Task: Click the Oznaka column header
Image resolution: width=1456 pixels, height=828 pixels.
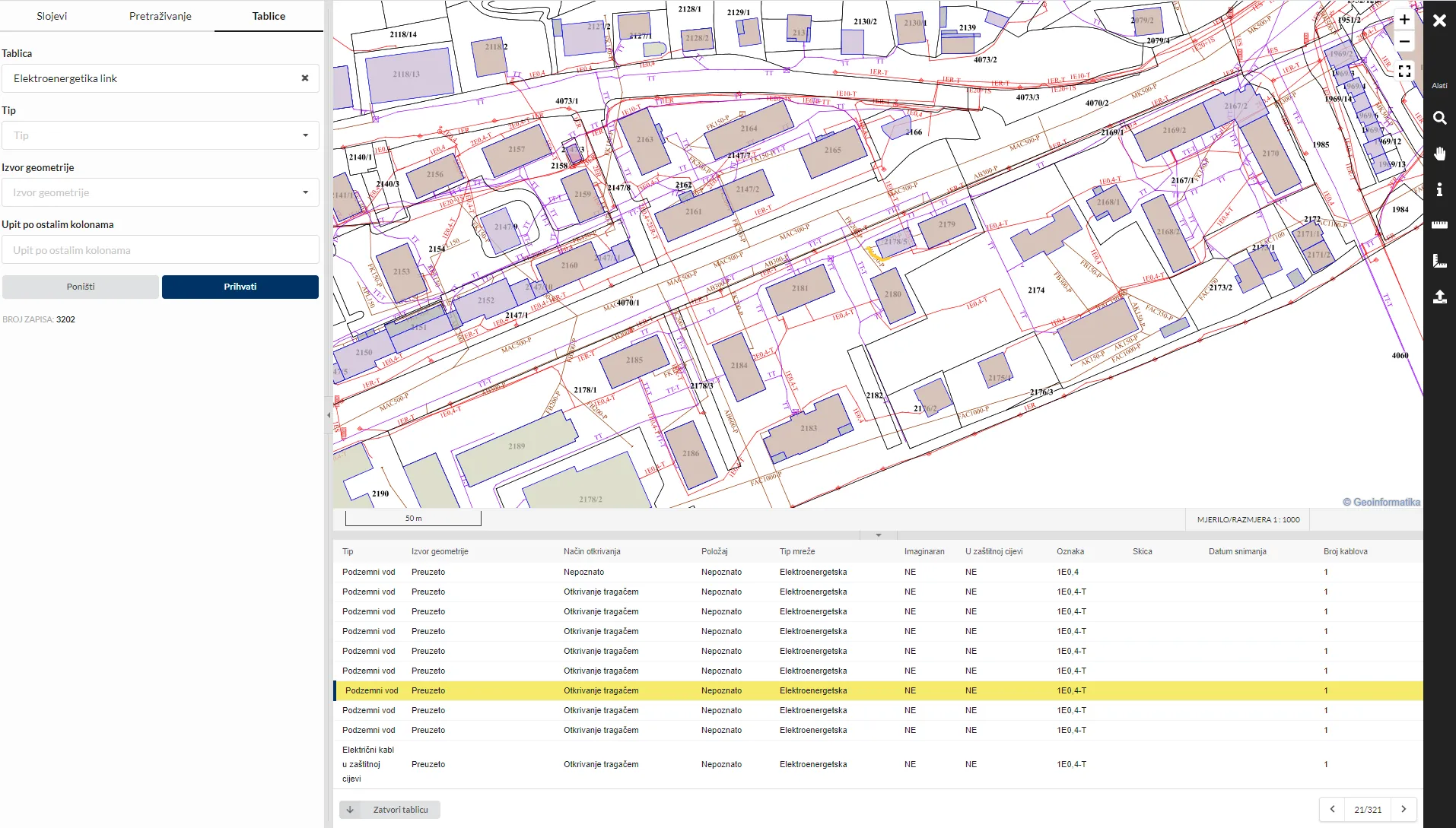Action: 1070,551
